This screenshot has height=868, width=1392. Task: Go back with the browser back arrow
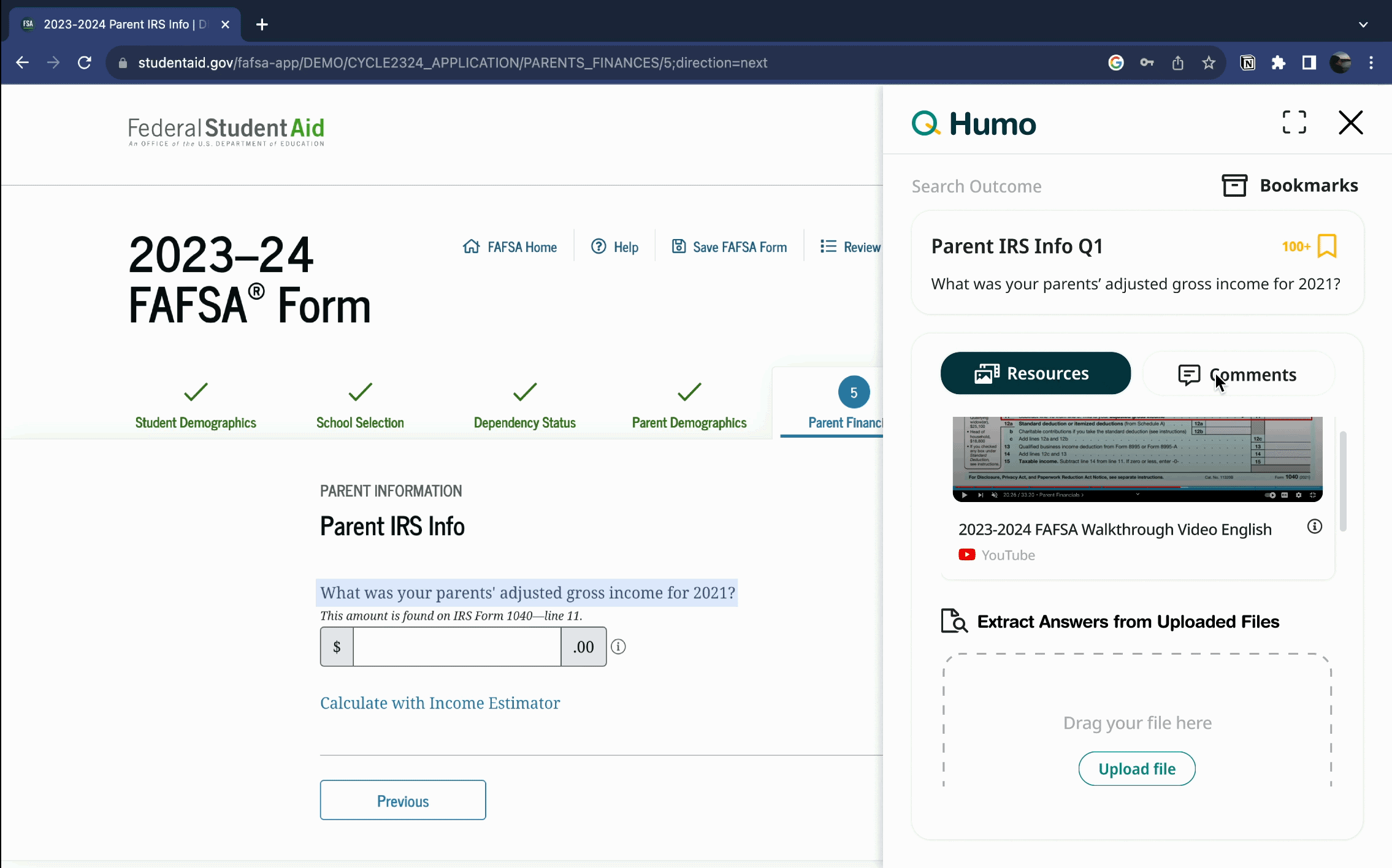pos(22,63)
